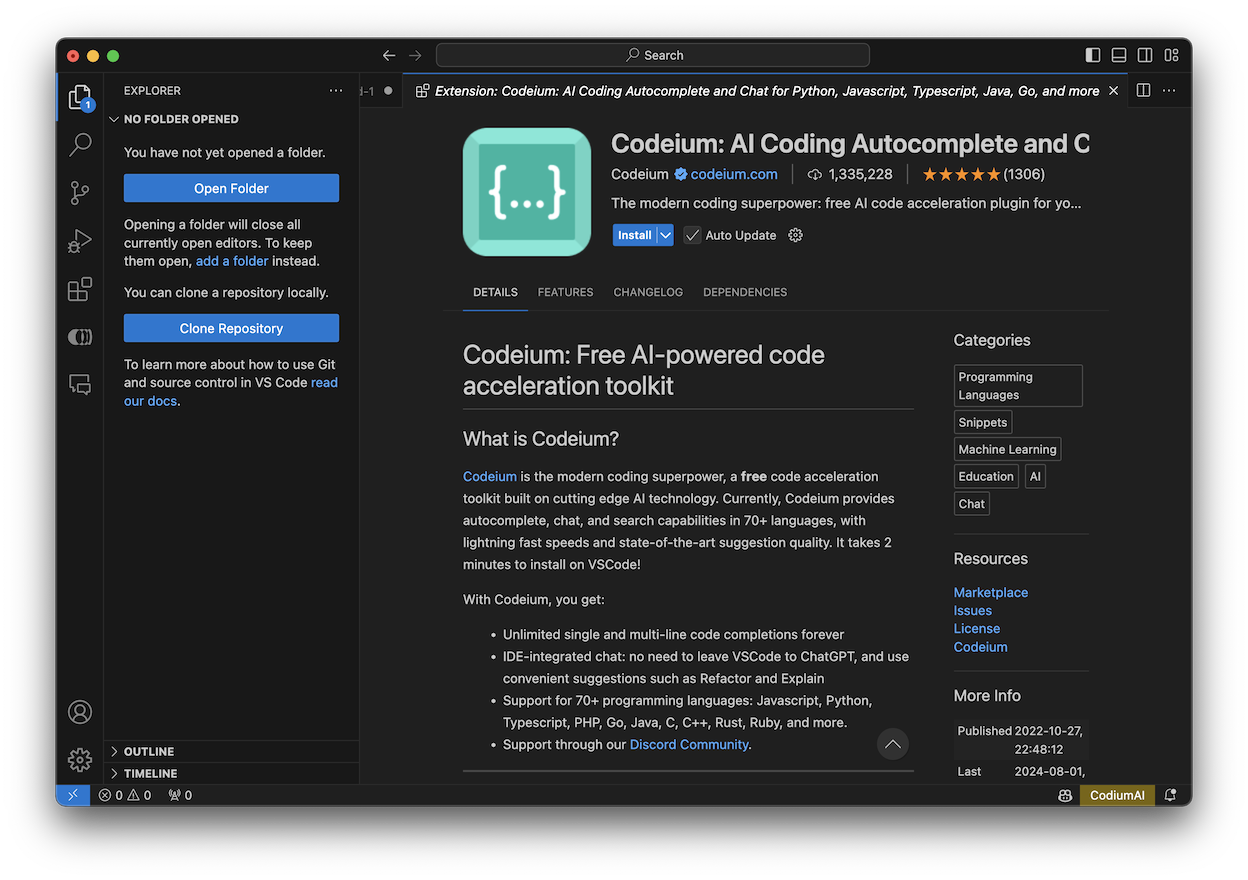Click the remote window status icon

(x=73, y=795)
